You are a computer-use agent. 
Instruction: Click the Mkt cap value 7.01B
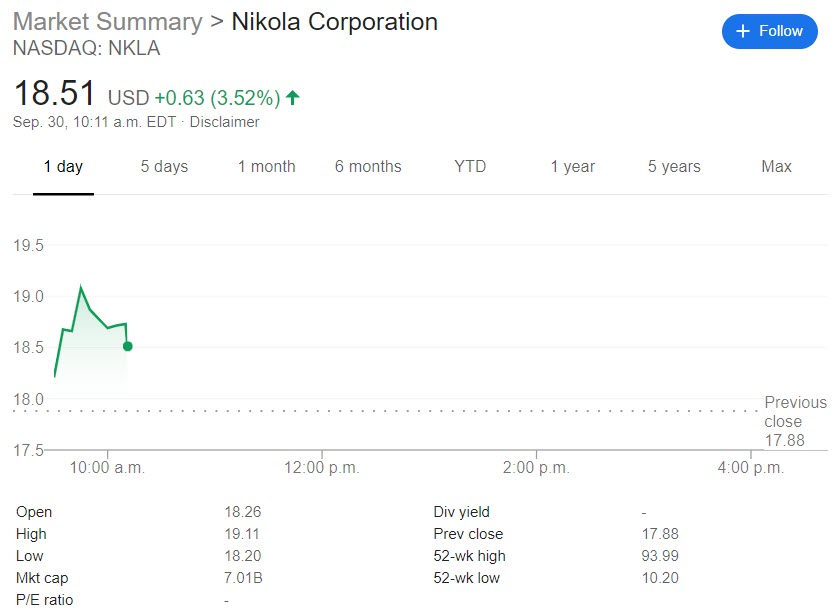243,578
